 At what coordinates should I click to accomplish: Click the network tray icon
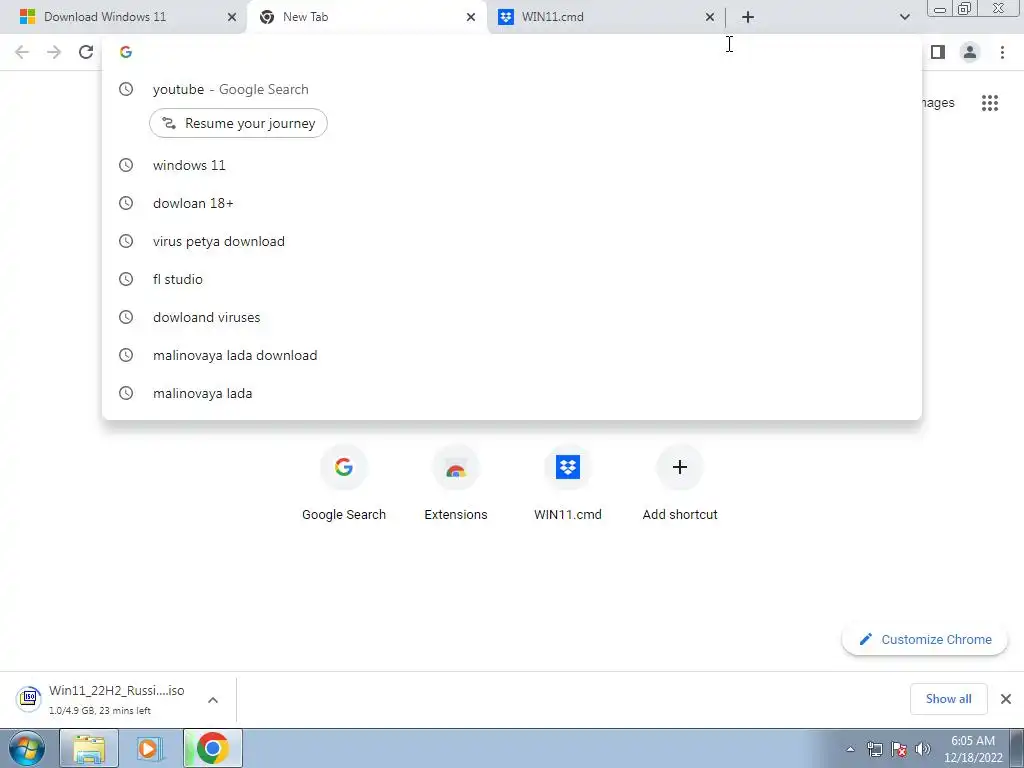point(874,749)
